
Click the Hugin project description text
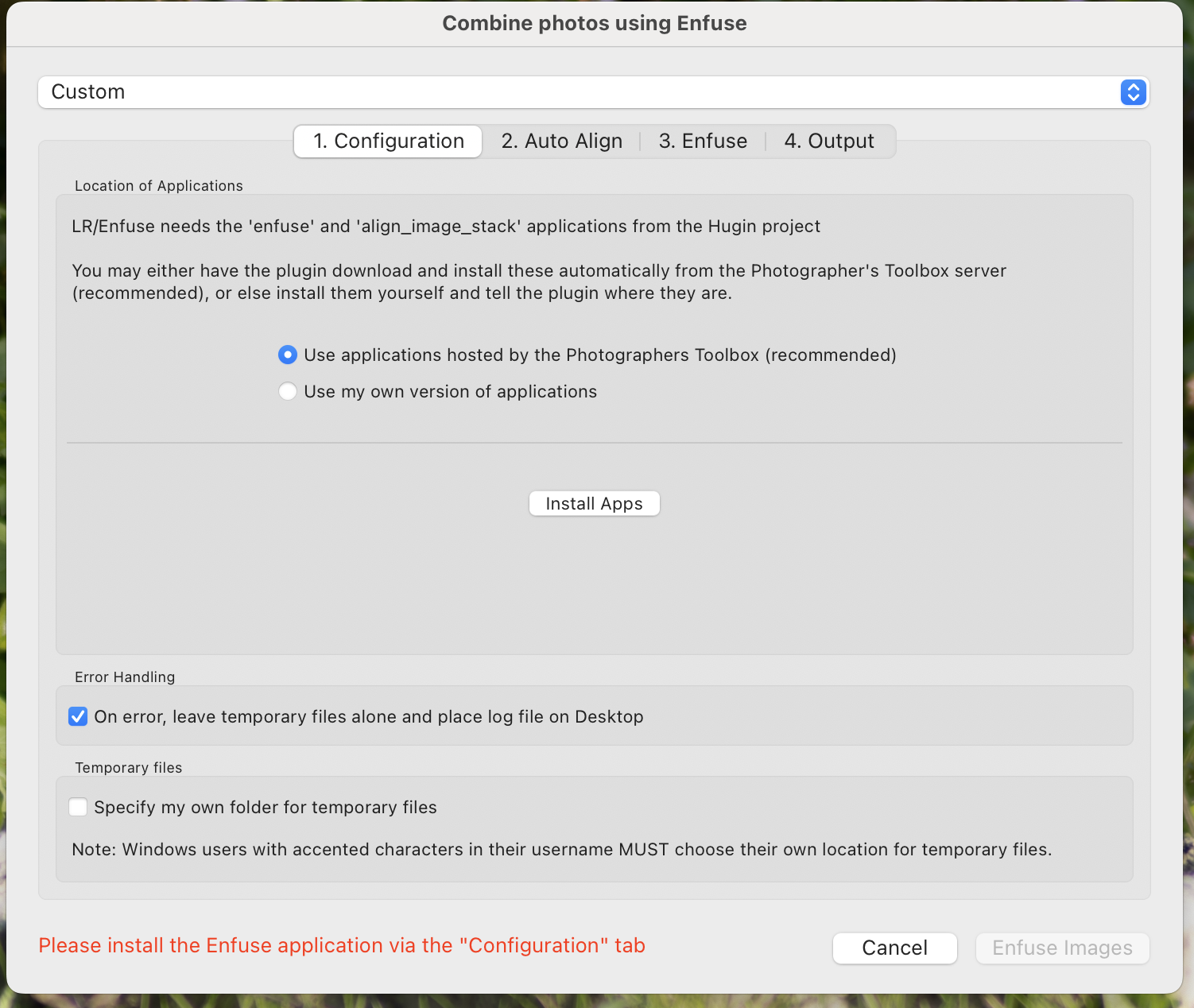(x=446, y=227)
